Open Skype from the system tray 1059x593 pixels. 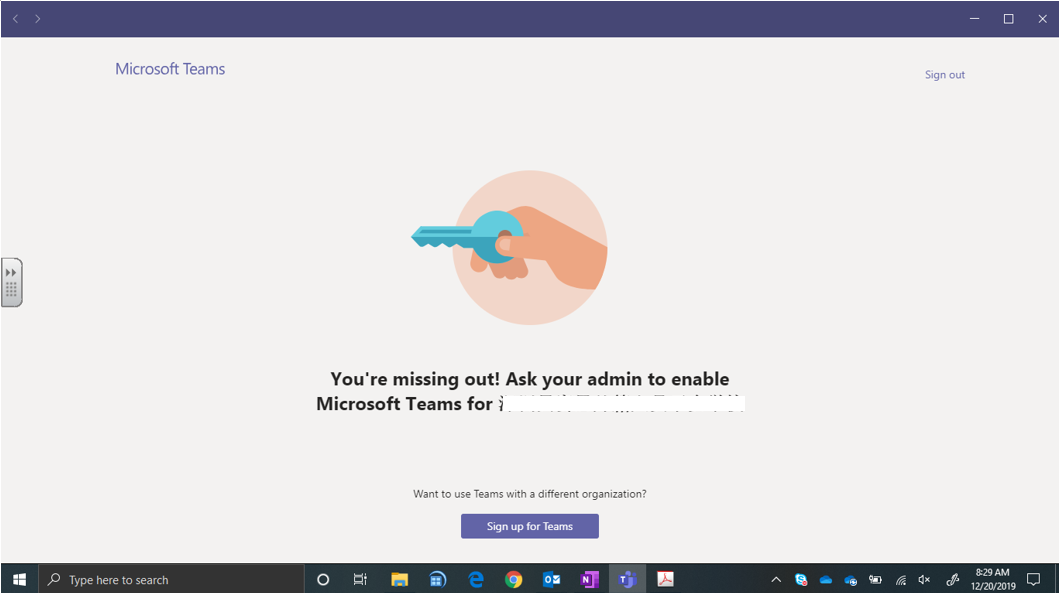click(801, 579)
